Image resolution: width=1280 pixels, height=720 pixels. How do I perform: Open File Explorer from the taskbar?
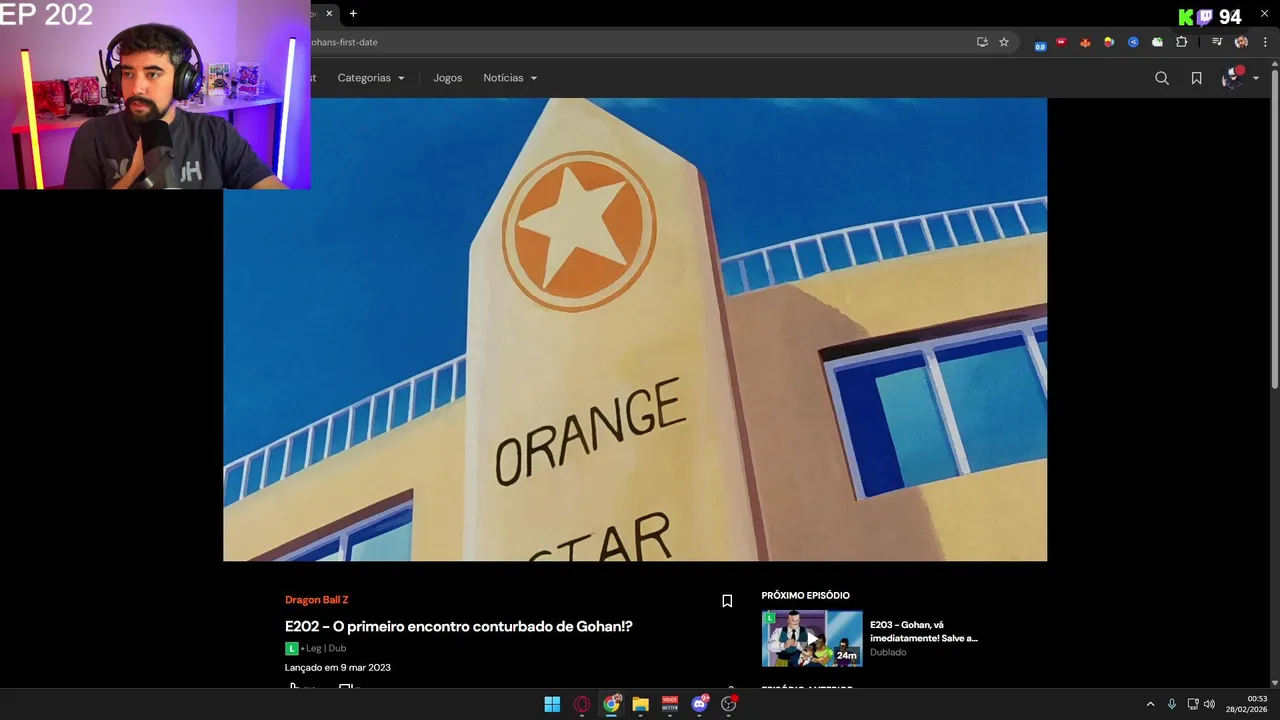pos(640,704)
